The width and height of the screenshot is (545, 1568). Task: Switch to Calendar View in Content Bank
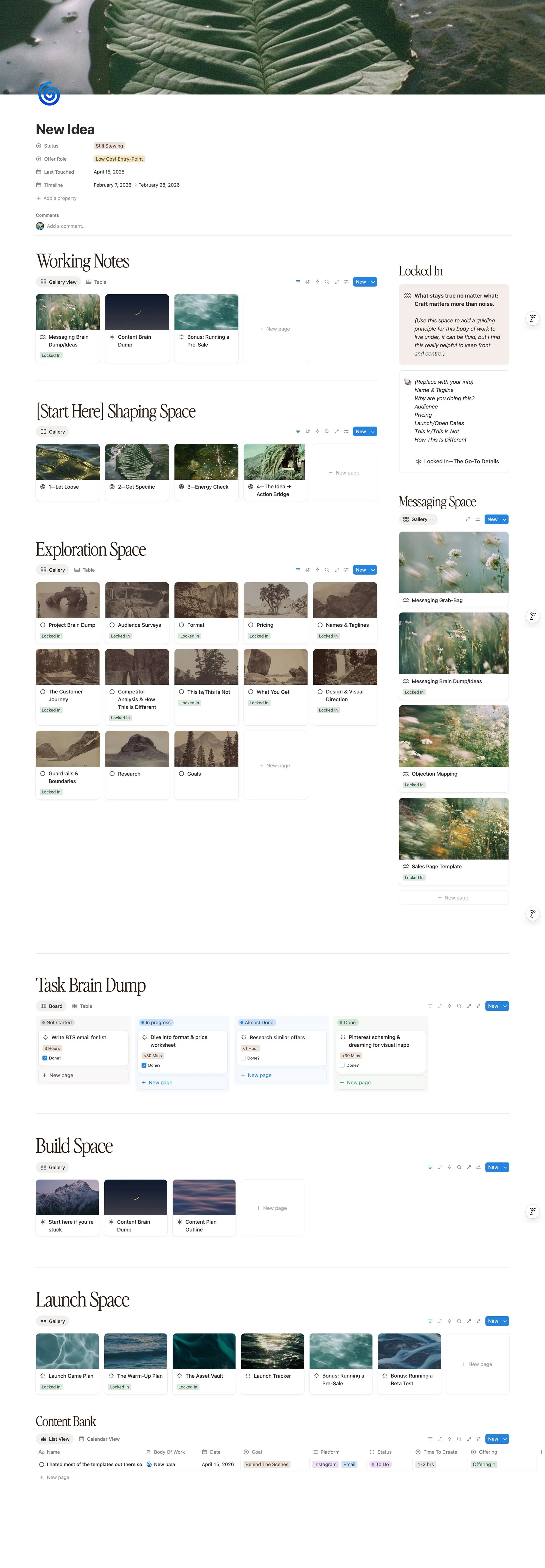[99, 1439]
